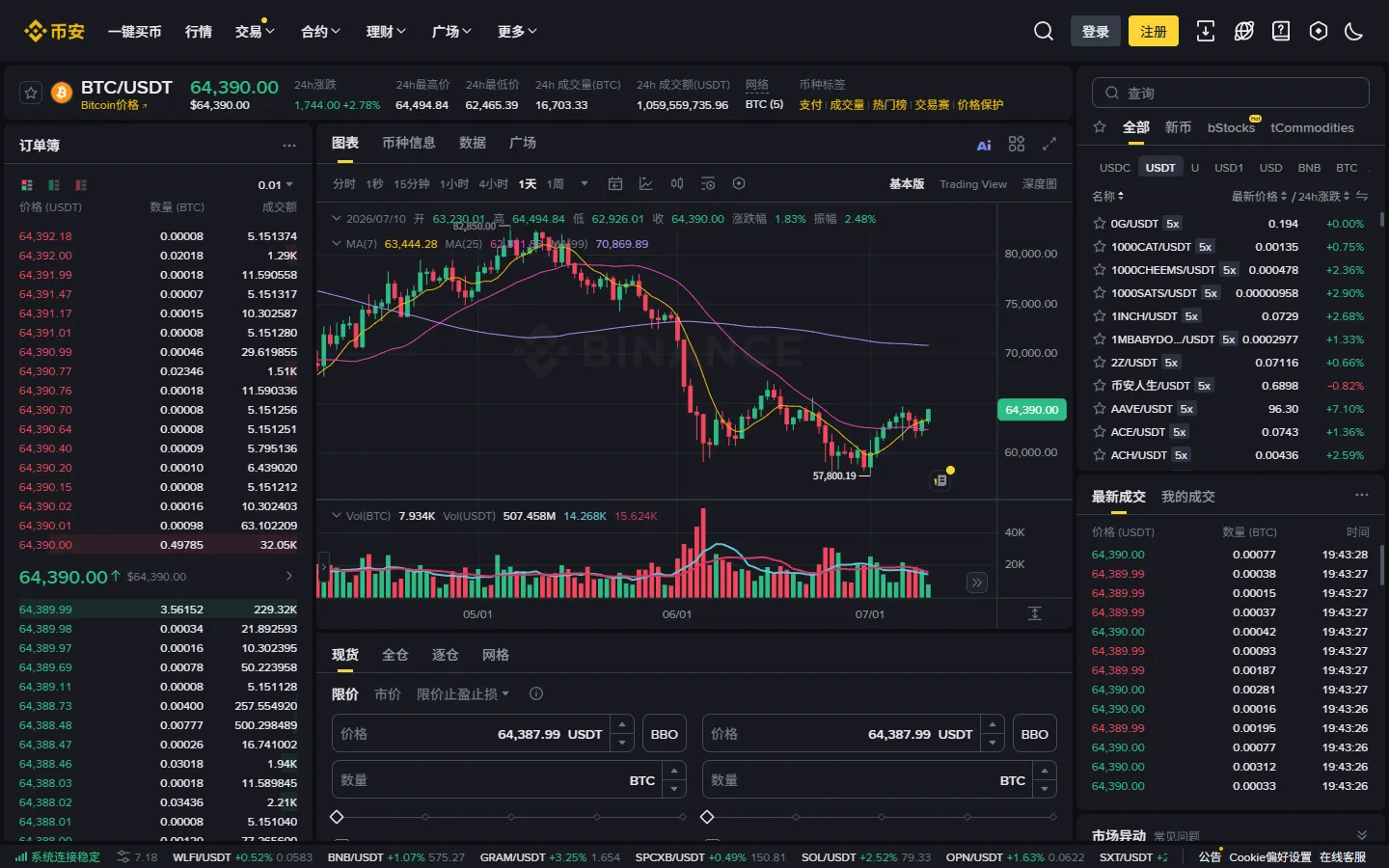Open order book 0.01 precision dropdown
Image resolution: width=1389 pixels, height=868 pixels.
275,184
